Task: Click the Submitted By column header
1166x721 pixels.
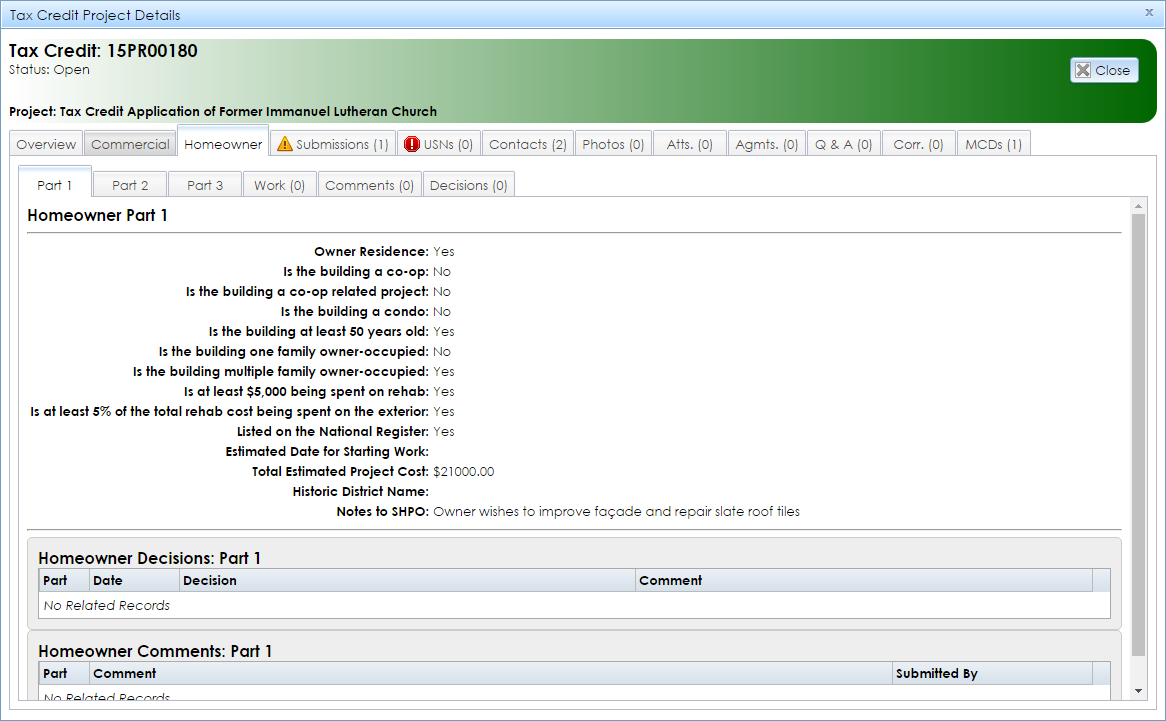Action: (x=992, y=673)
